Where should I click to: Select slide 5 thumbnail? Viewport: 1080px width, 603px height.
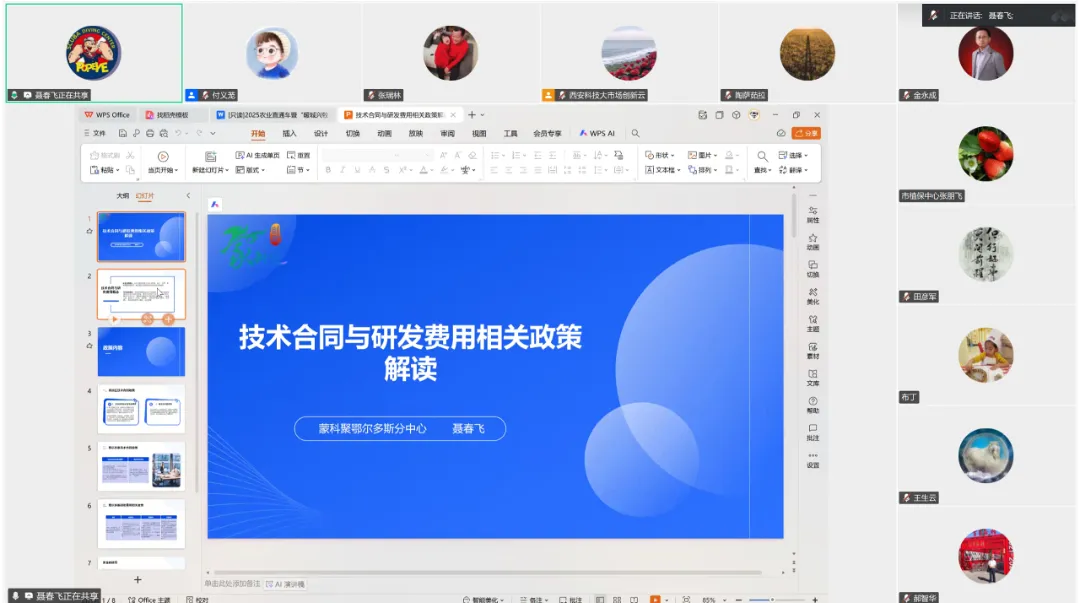141,467
